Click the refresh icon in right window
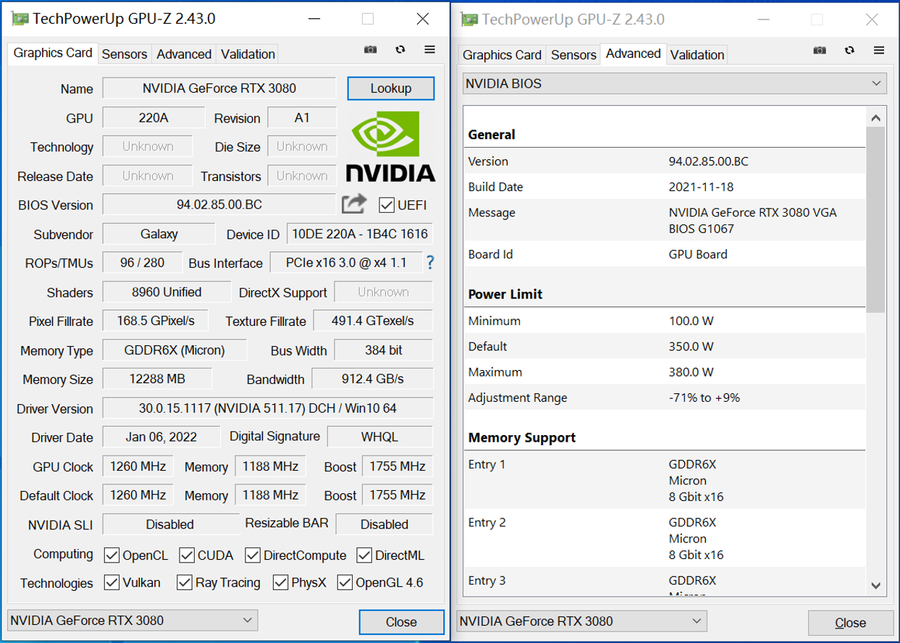The width and height of the screenshot is (900, 643). pos(850,51)
